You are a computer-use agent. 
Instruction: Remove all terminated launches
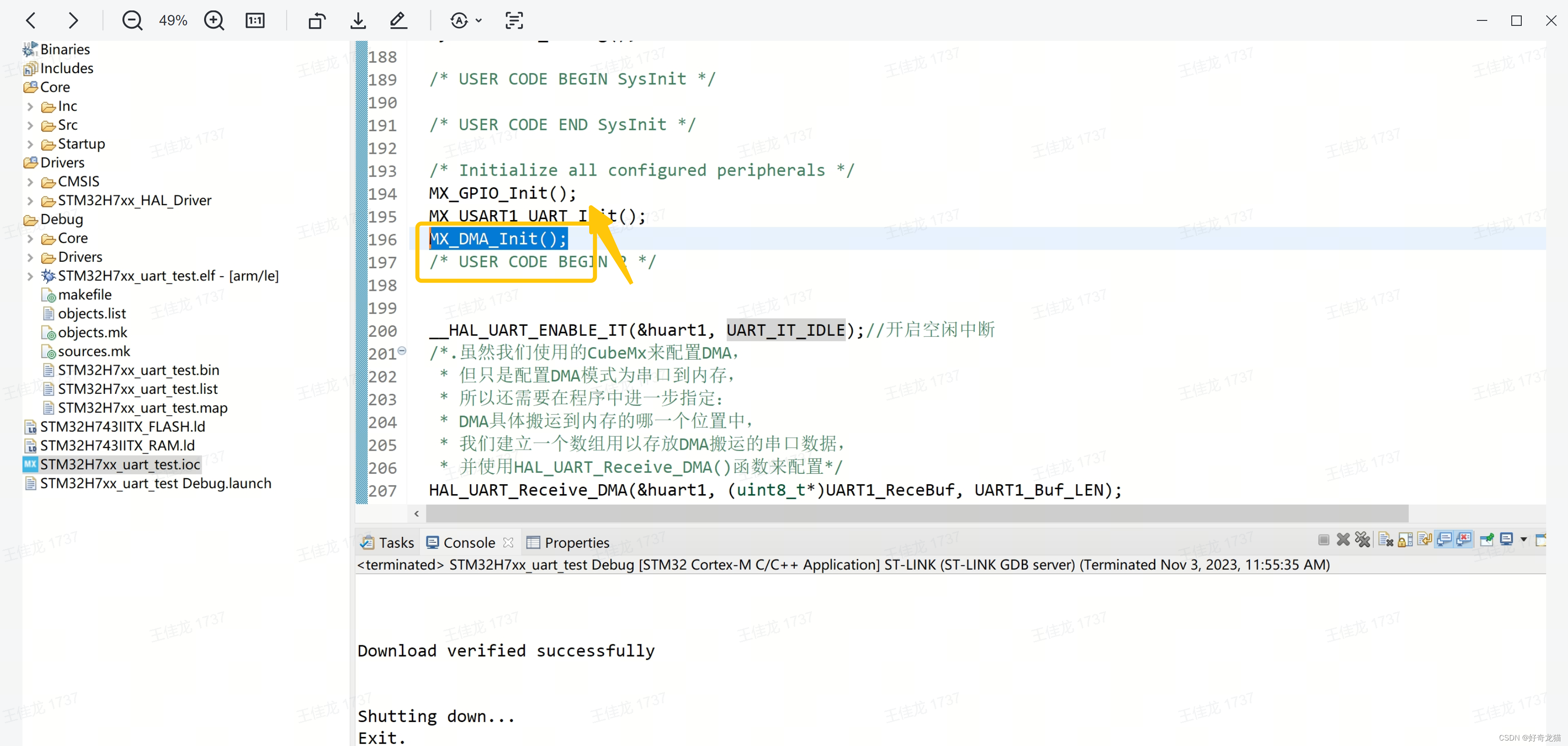1362,540
